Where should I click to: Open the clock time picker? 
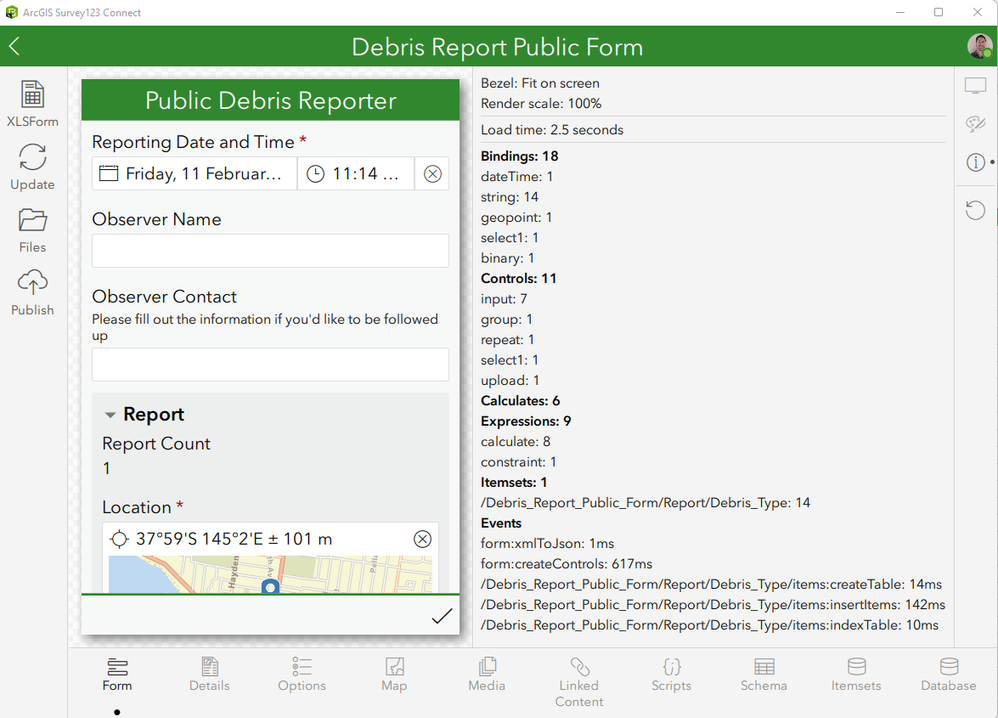[x=316, y=174]
